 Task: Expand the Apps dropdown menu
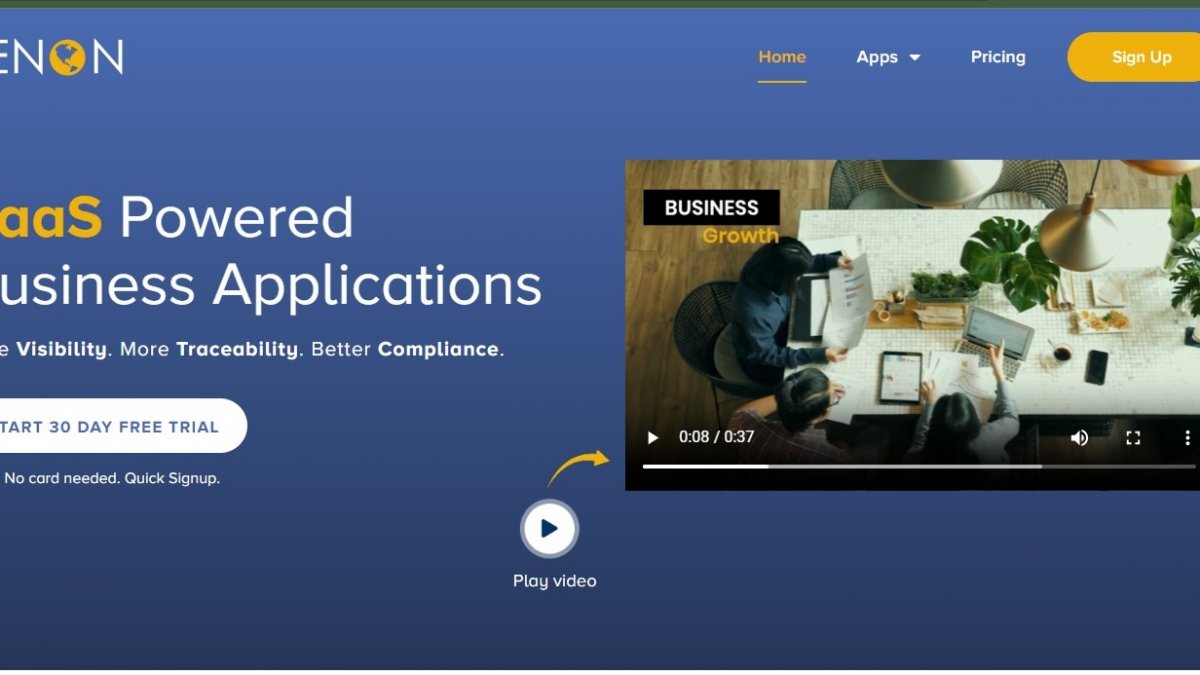coord(888,57)
